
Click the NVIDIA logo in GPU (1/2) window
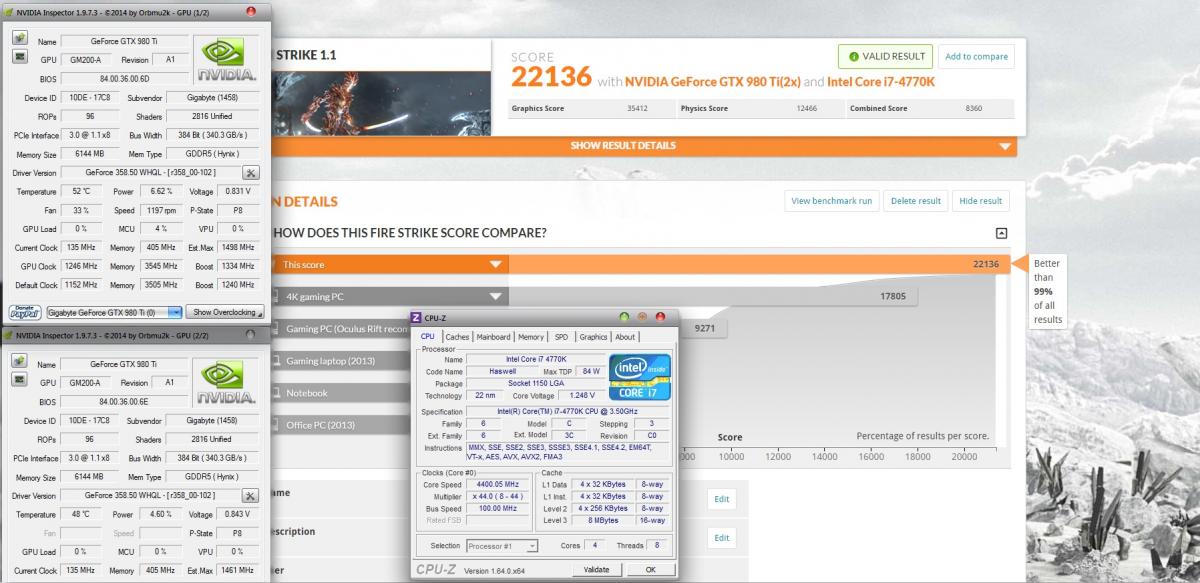pos(226,61)
